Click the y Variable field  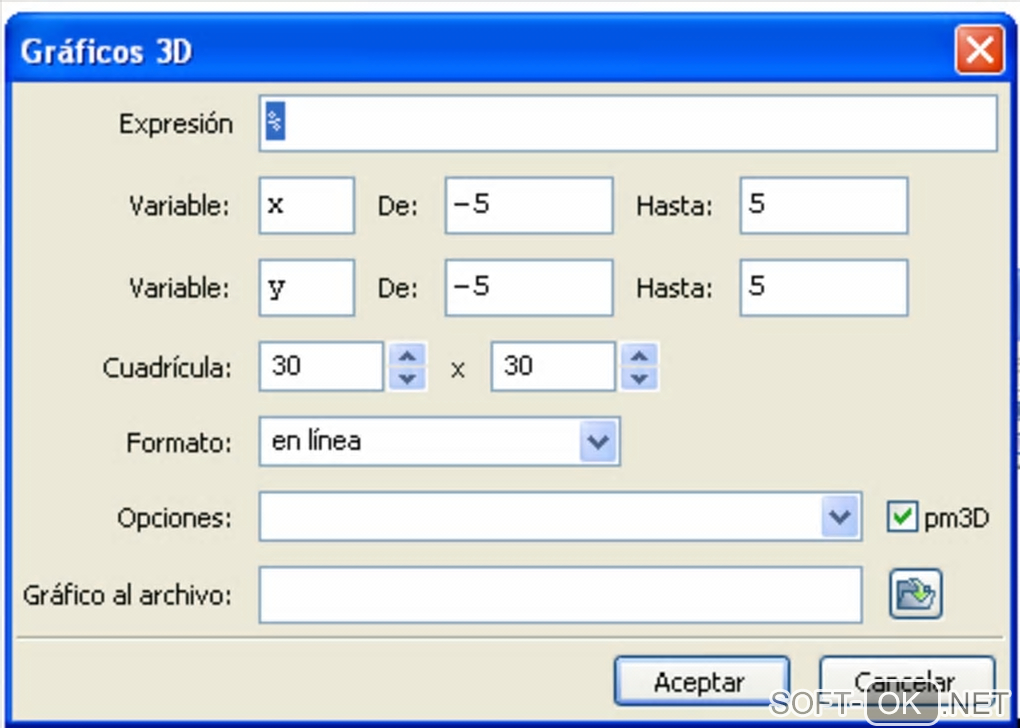pyautogui.click(x=306, y=288)
